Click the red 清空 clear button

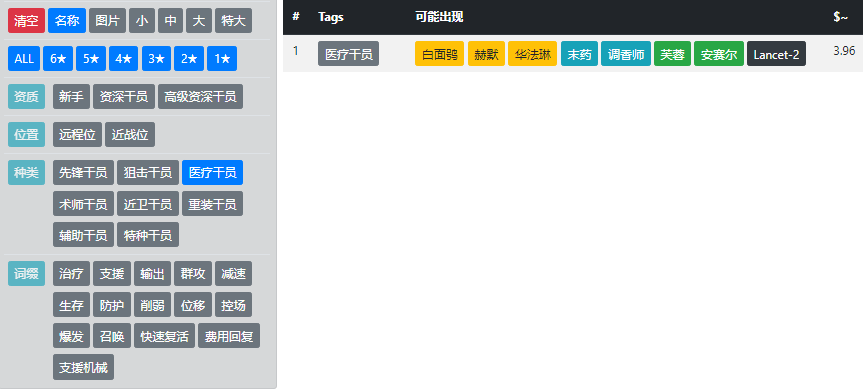coord(26,20)
